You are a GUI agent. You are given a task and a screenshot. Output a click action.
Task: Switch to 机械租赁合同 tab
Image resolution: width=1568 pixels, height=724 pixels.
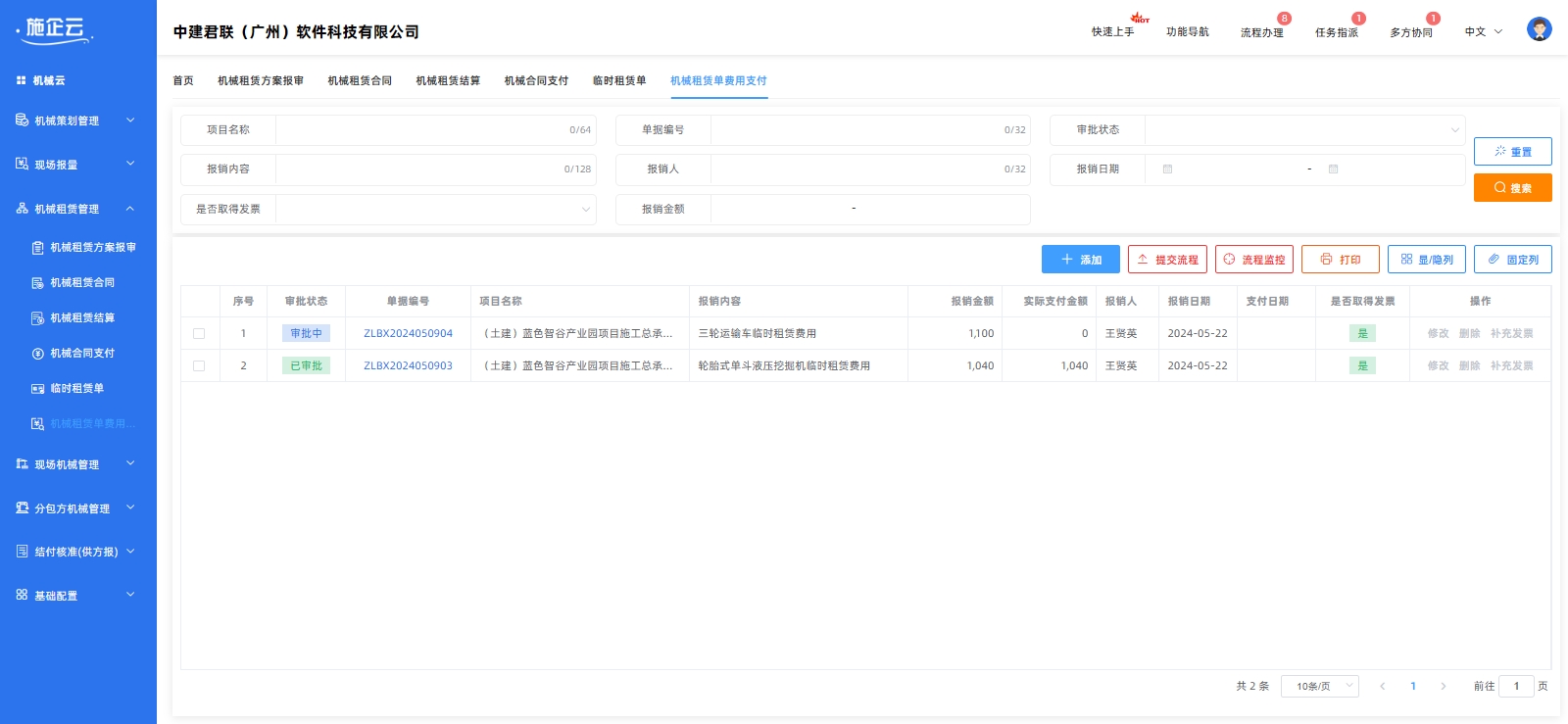(360, 81)
